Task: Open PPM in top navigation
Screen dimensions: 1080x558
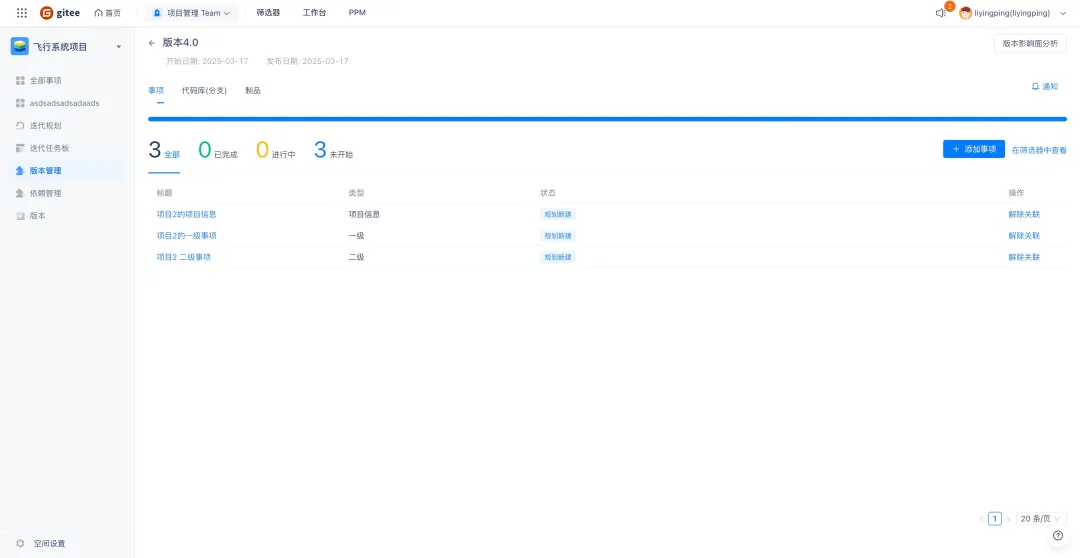Action: (x=357, y=13)
